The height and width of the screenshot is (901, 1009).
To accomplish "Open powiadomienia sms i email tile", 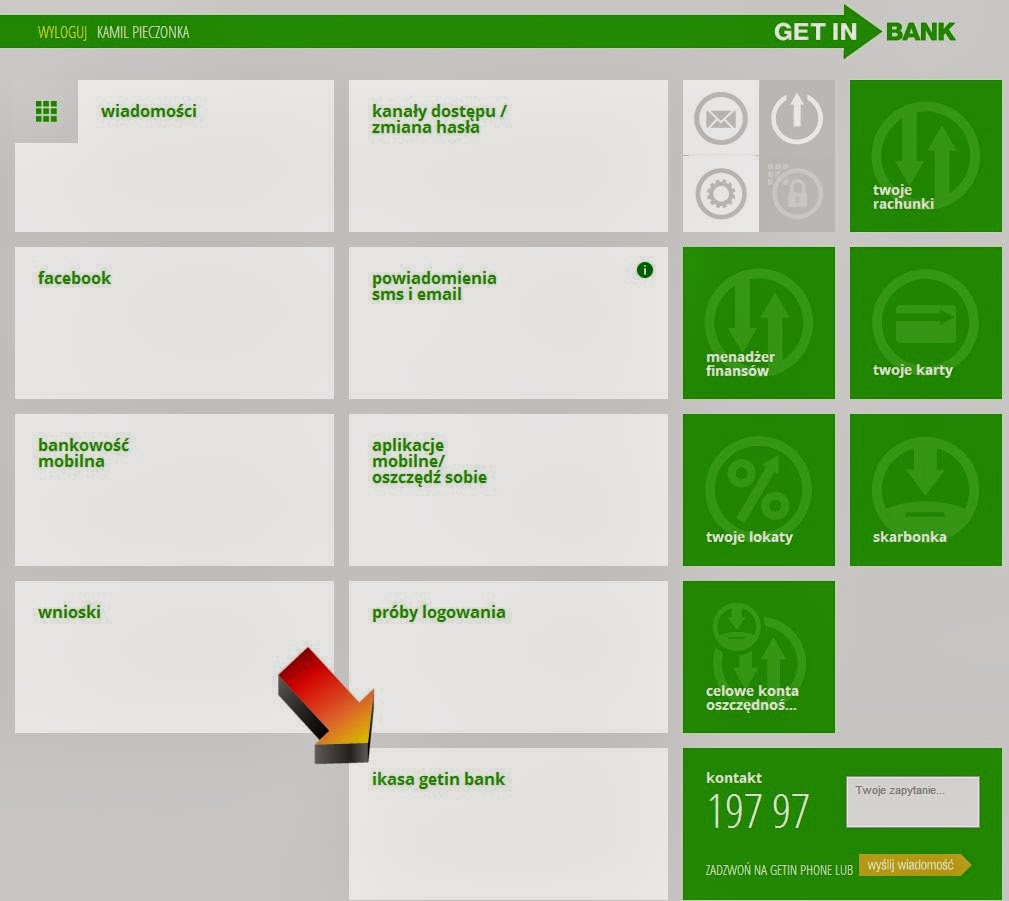I will click(x=508, y=323).
